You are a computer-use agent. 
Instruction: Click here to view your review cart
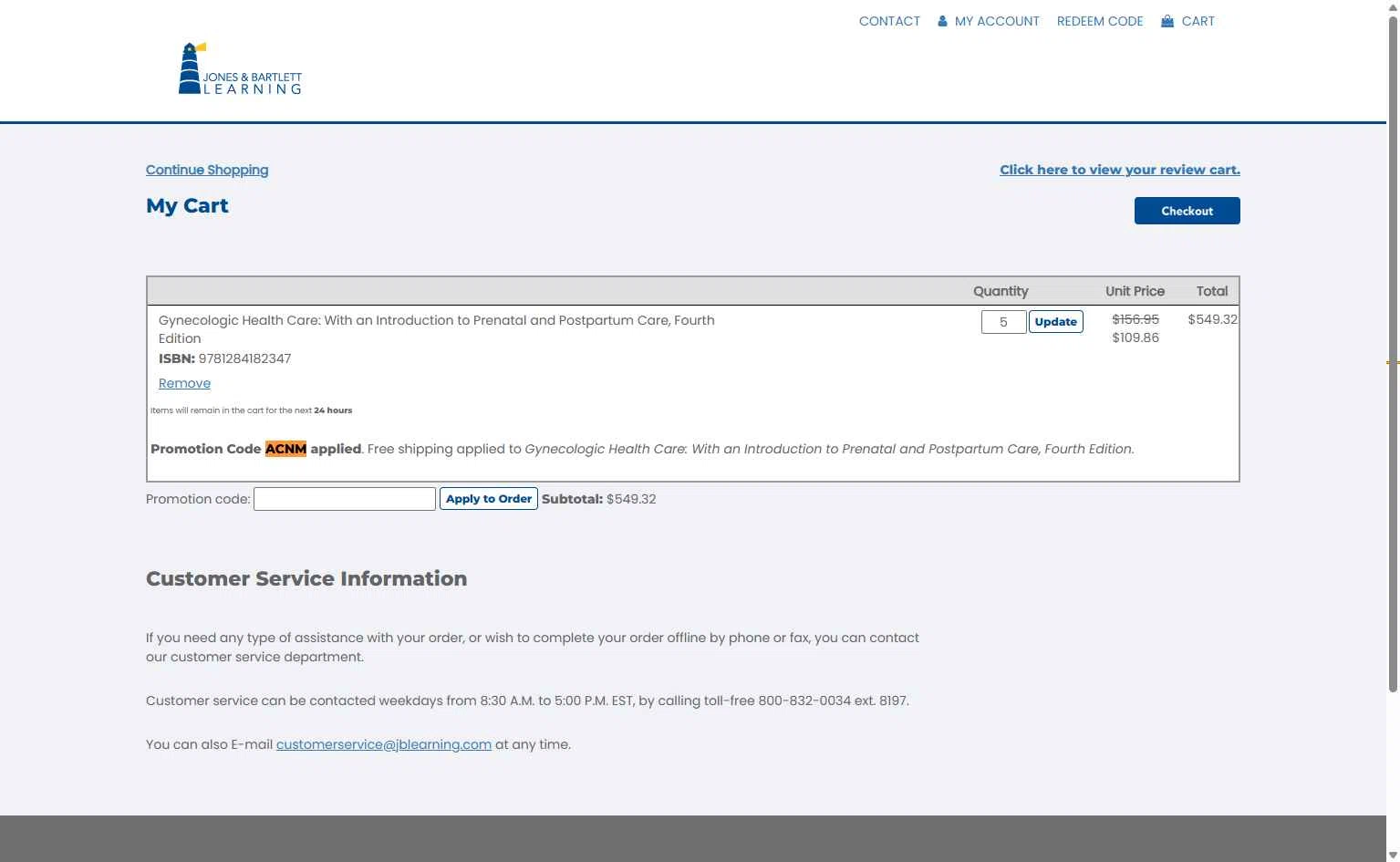click(x=1120, y=170)
